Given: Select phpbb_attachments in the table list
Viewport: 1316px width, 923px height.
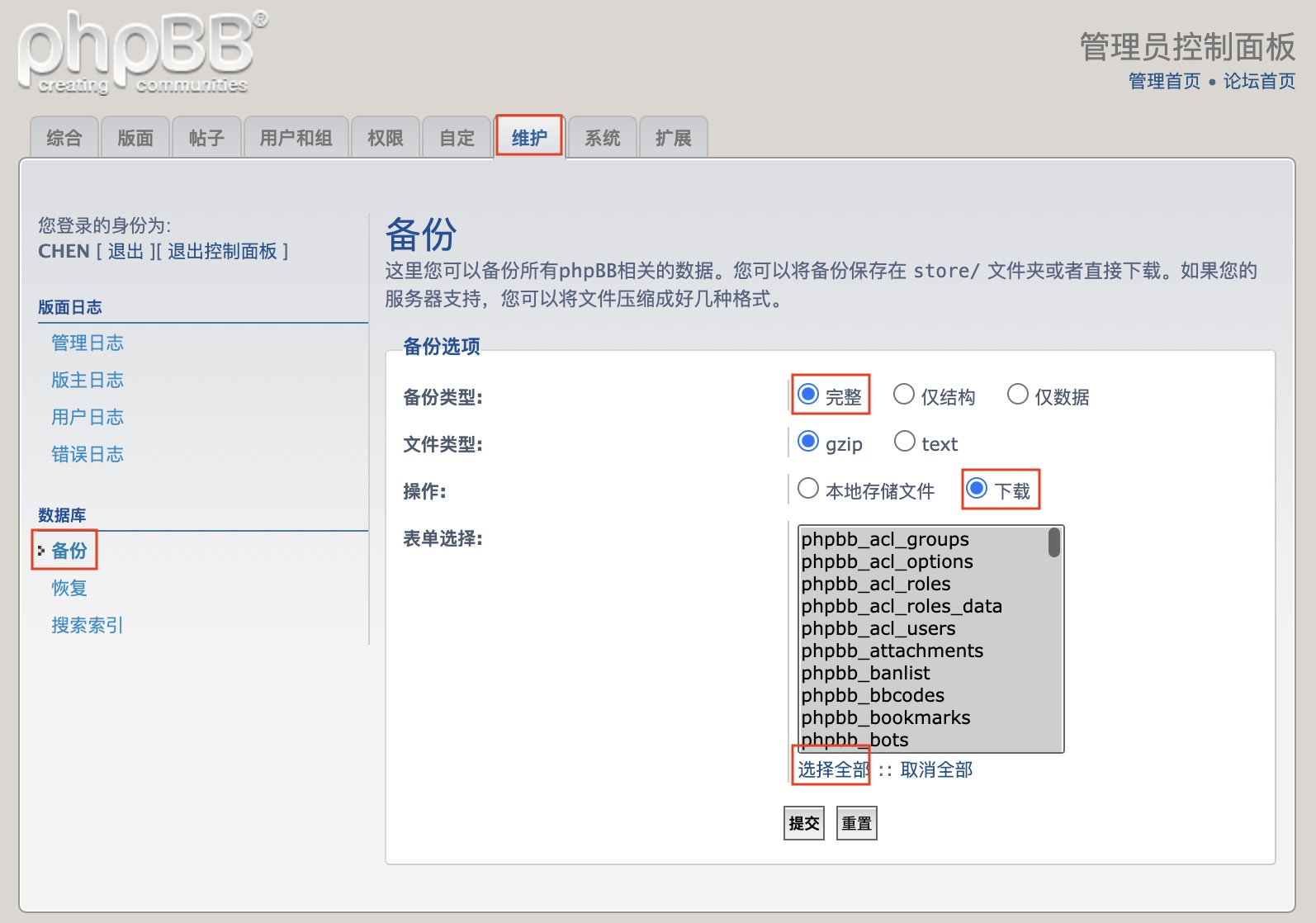Looking at the screenshot, I should pos(892,651).
